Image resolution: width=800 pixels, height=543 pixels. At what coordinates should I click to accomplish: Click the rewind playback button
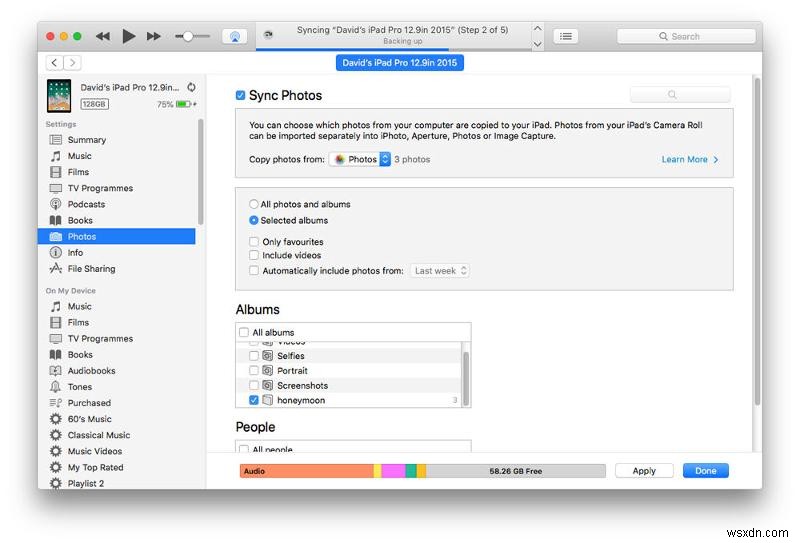[103, 36]
